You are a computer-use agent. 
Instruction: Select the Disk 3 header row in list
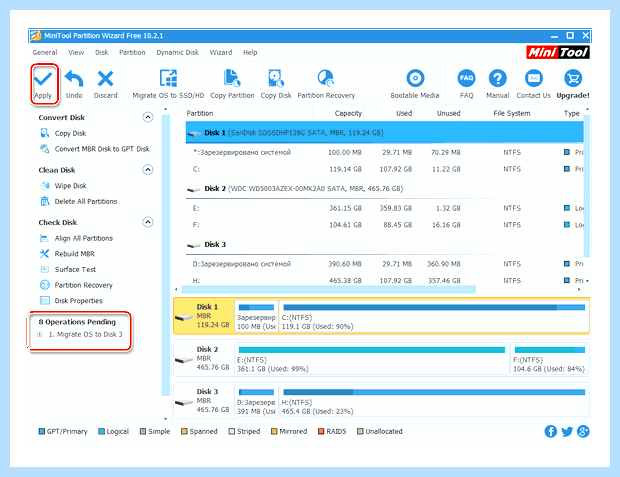pyautogui.click(x=384, y=244)
